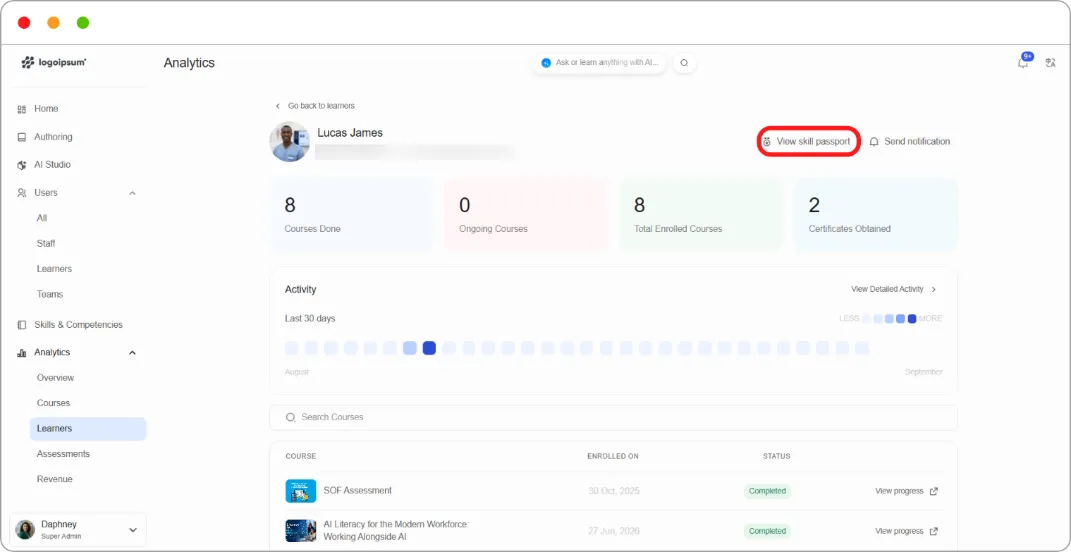Viewport: 1071px width, 552px height.
Task: View progress for SOF Assessment
Action: point(899,491)
